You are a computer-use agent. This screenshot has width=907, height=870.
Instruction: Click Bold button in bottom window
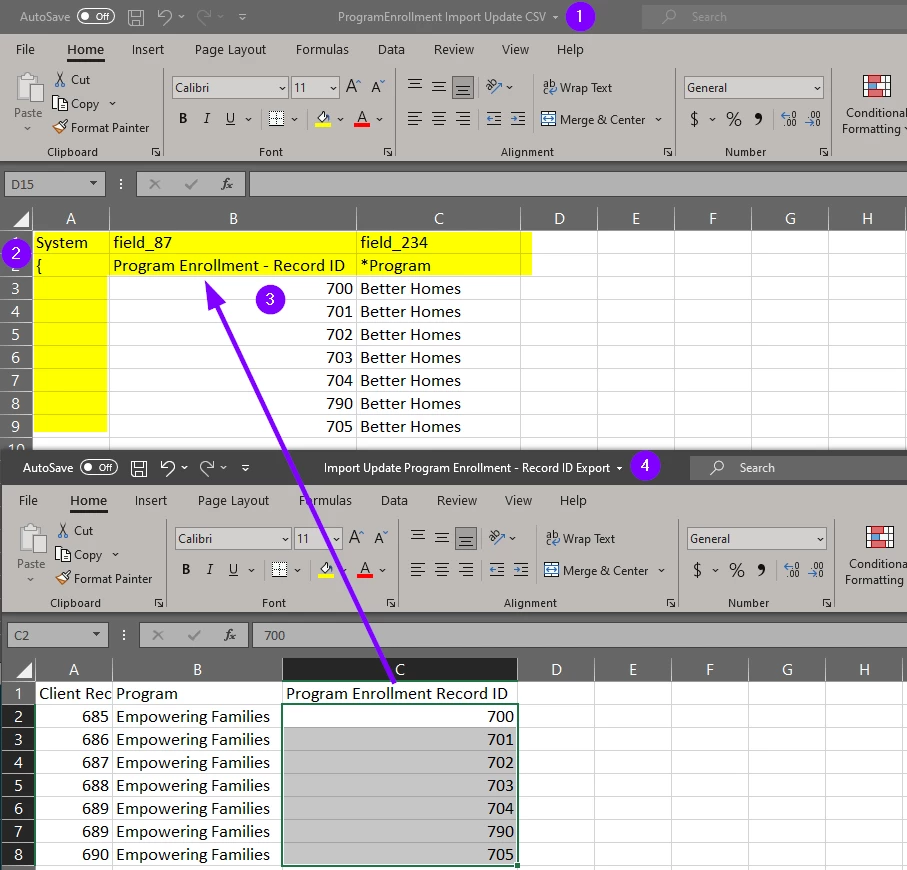tap(186, 570)
